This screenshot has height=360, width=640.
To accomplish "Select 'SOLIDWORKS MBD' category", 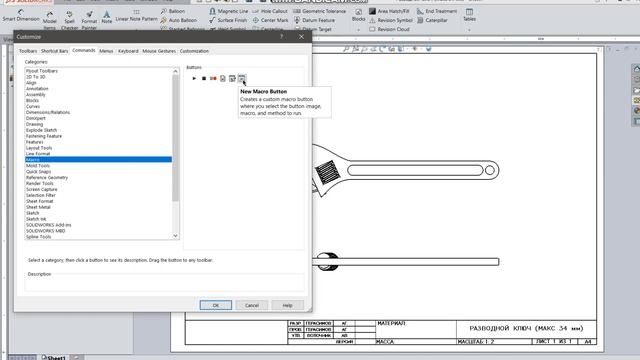I will coord(46,231).
